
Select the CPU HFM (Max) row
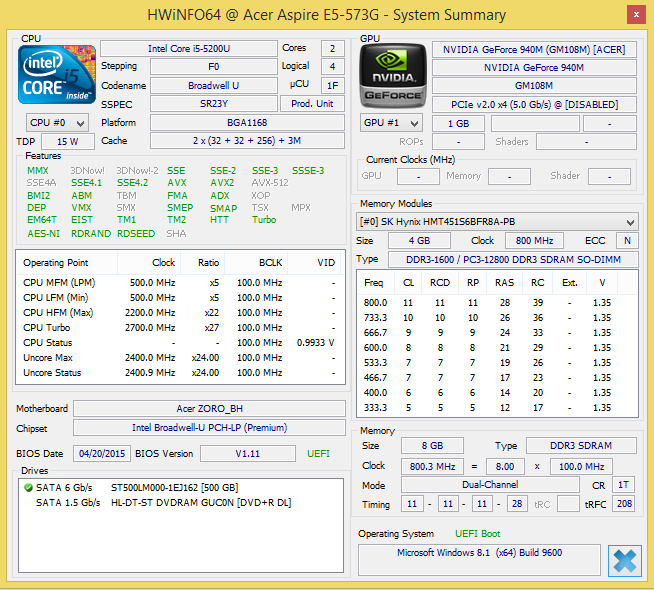[180, 313]
